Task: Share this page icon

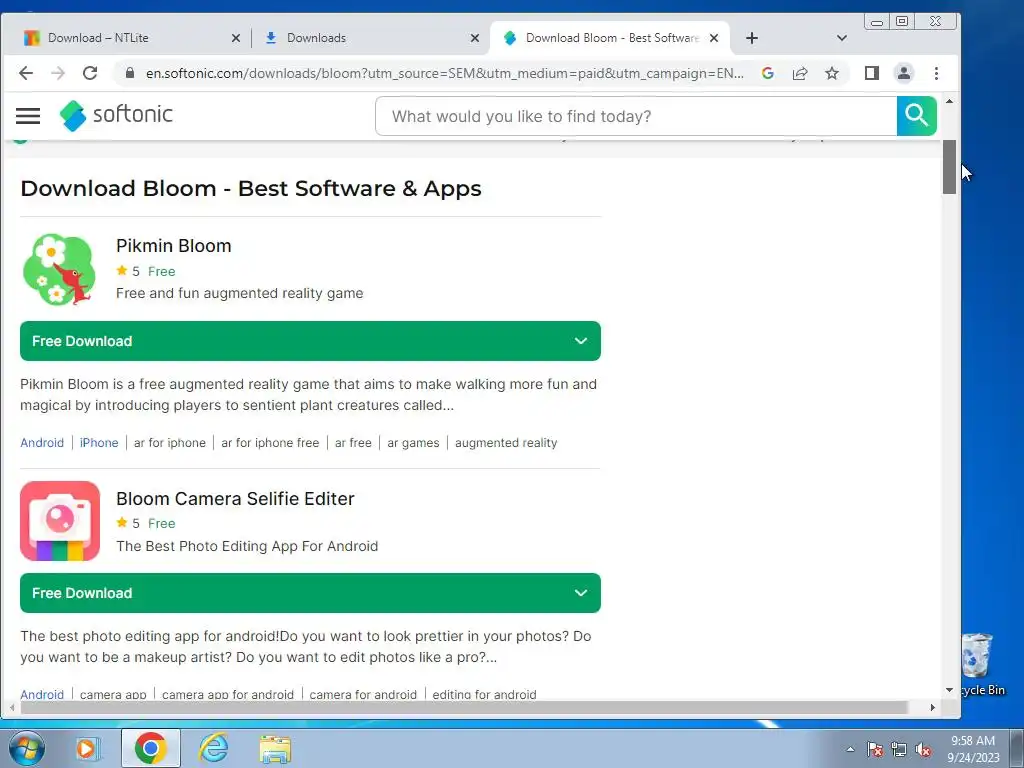Action: point(800,73)
